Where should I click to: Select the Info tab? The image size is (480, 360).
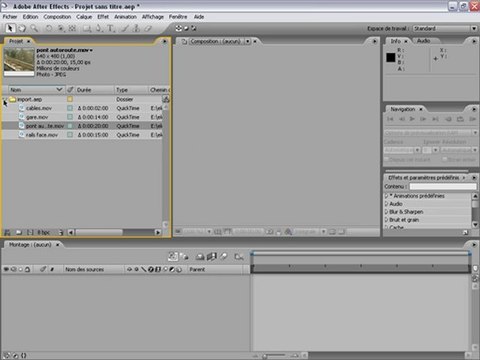(x=396, y=41)
